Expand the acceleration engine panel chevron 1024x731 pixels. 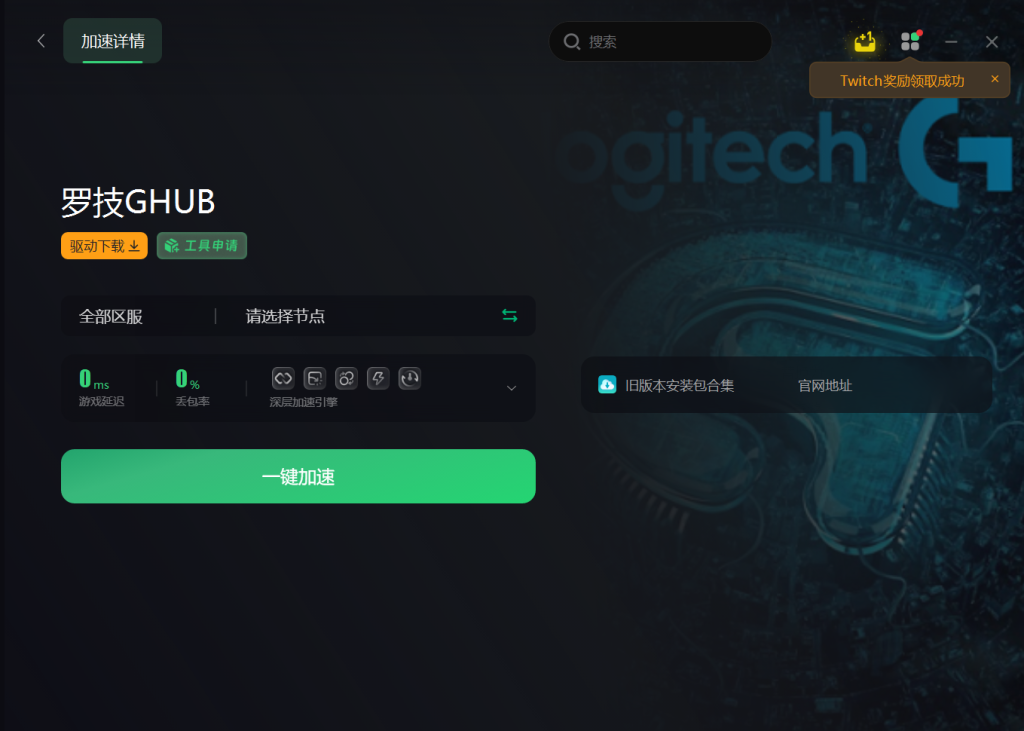[511, 388]
